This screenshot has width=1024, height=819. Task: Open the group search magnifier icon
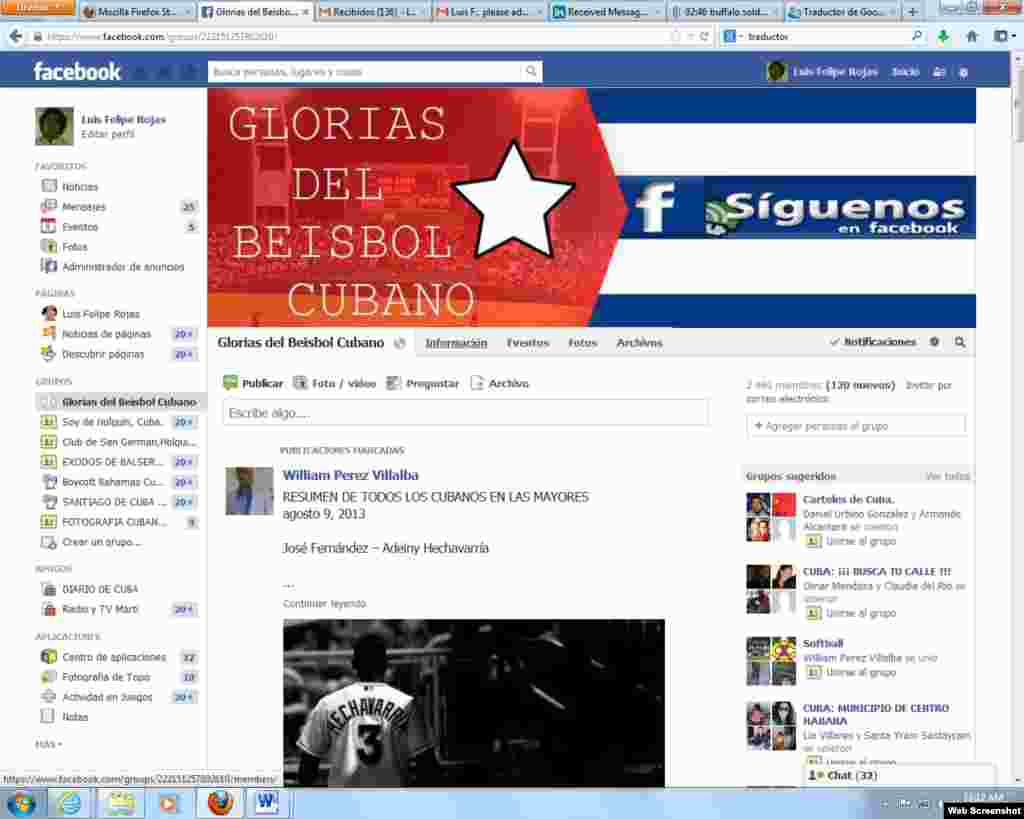click(959, 341)
